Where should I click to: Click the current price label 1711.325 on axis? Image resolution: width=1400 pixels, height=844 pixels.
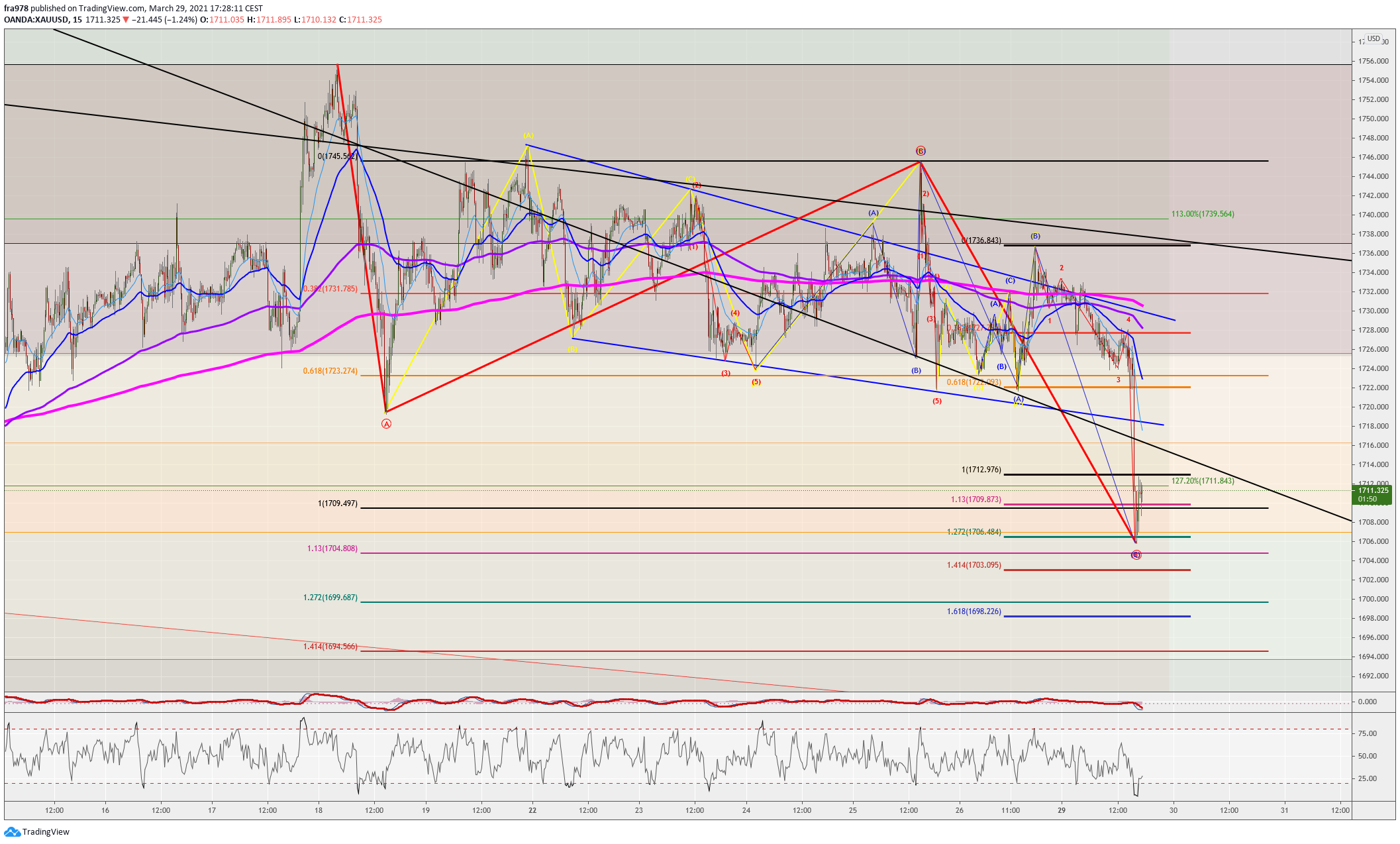[x=1372, y=490]
